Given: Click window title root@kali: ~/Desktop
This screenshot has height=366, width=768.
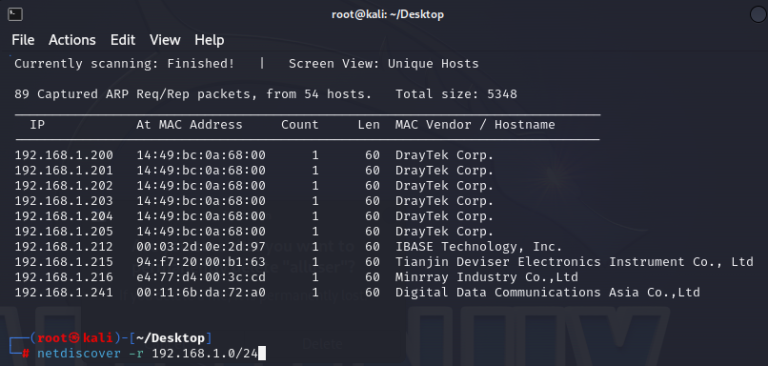Looking at the screenshot, I should pos(387,15).
